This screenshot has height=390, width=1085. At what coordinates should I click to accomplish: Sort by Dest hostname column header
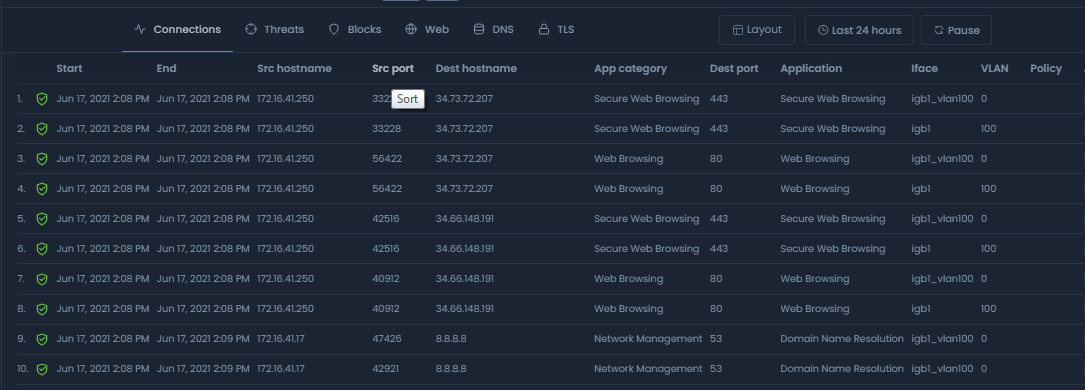476,68
